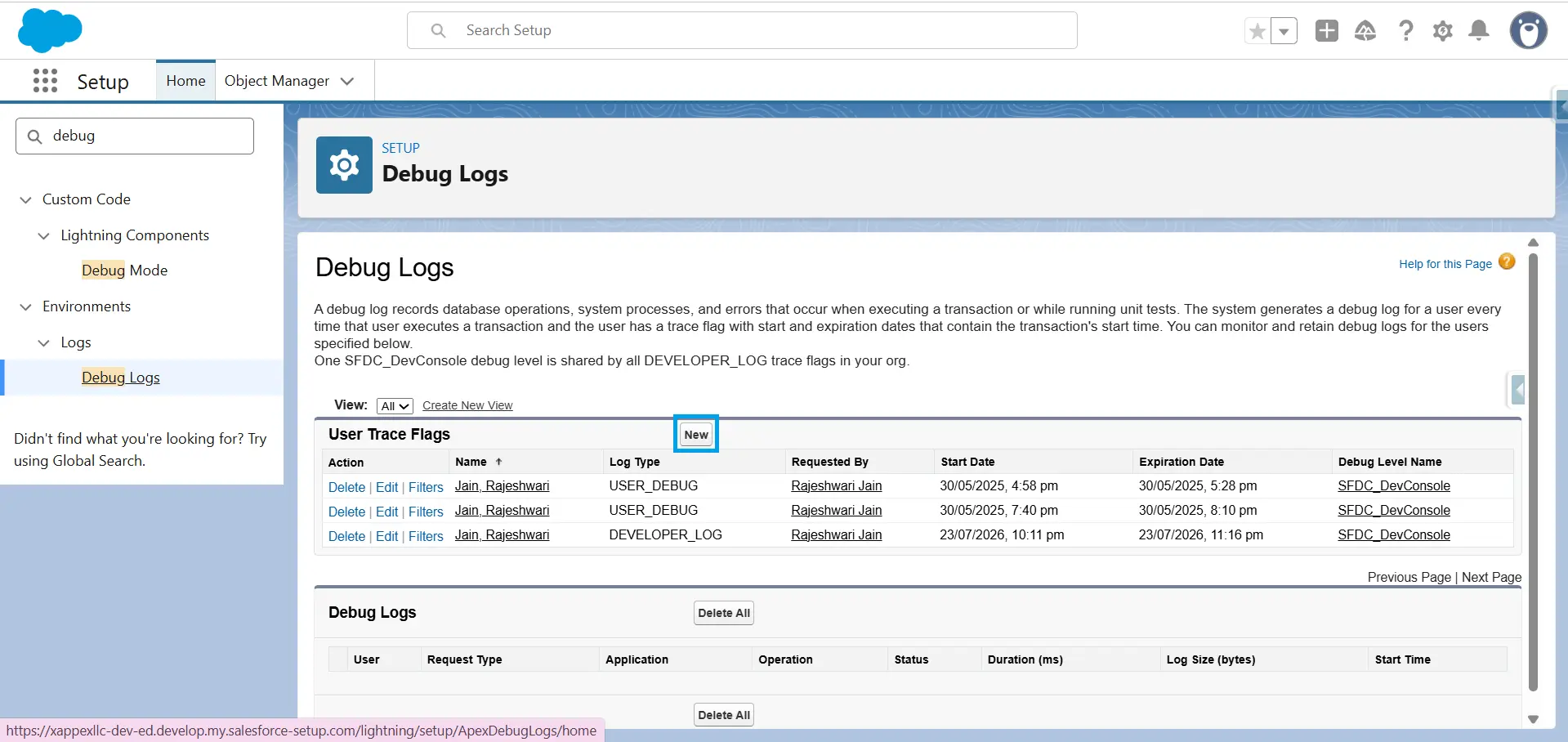1568x742 pixels.
Task: Open the favorites list dropdown arrow
Action: point(1284,31)
